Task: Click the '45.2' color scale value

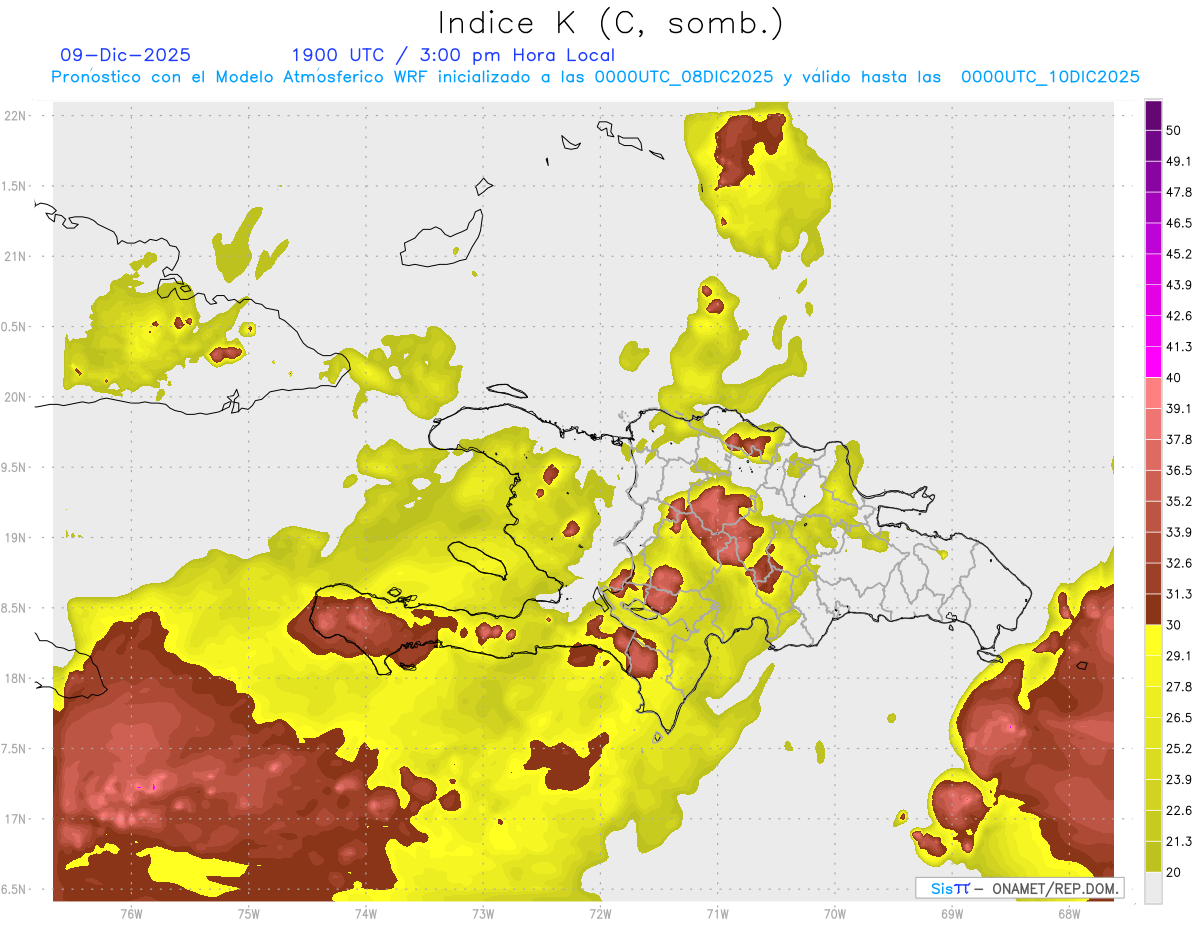Action: point(1179,254)
